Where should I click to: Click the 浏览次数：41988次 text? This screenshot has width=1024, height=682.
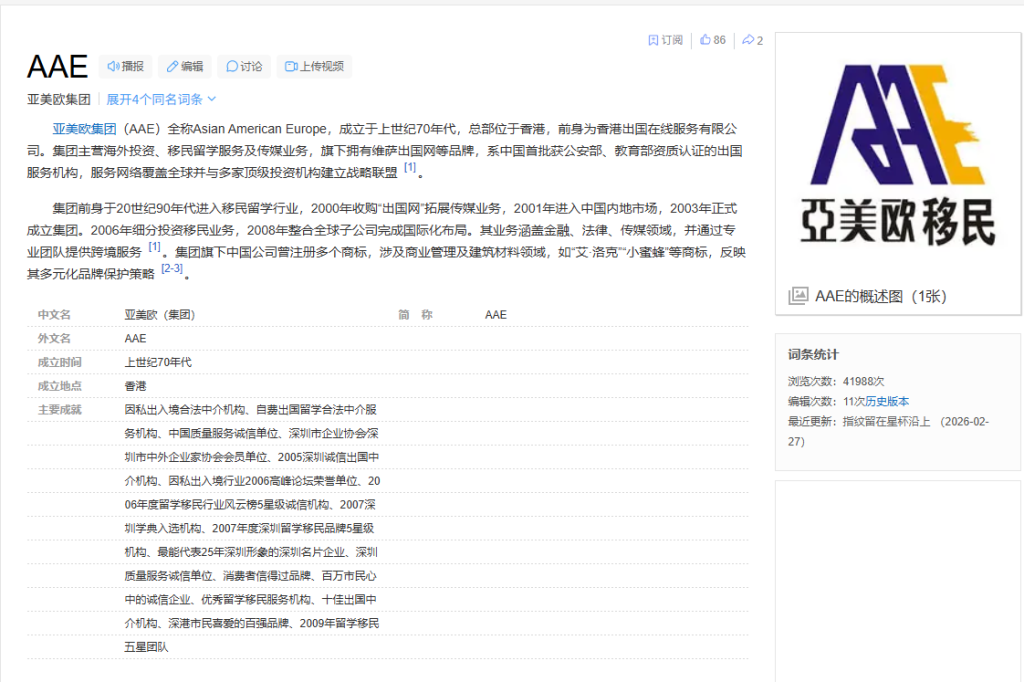836,381
